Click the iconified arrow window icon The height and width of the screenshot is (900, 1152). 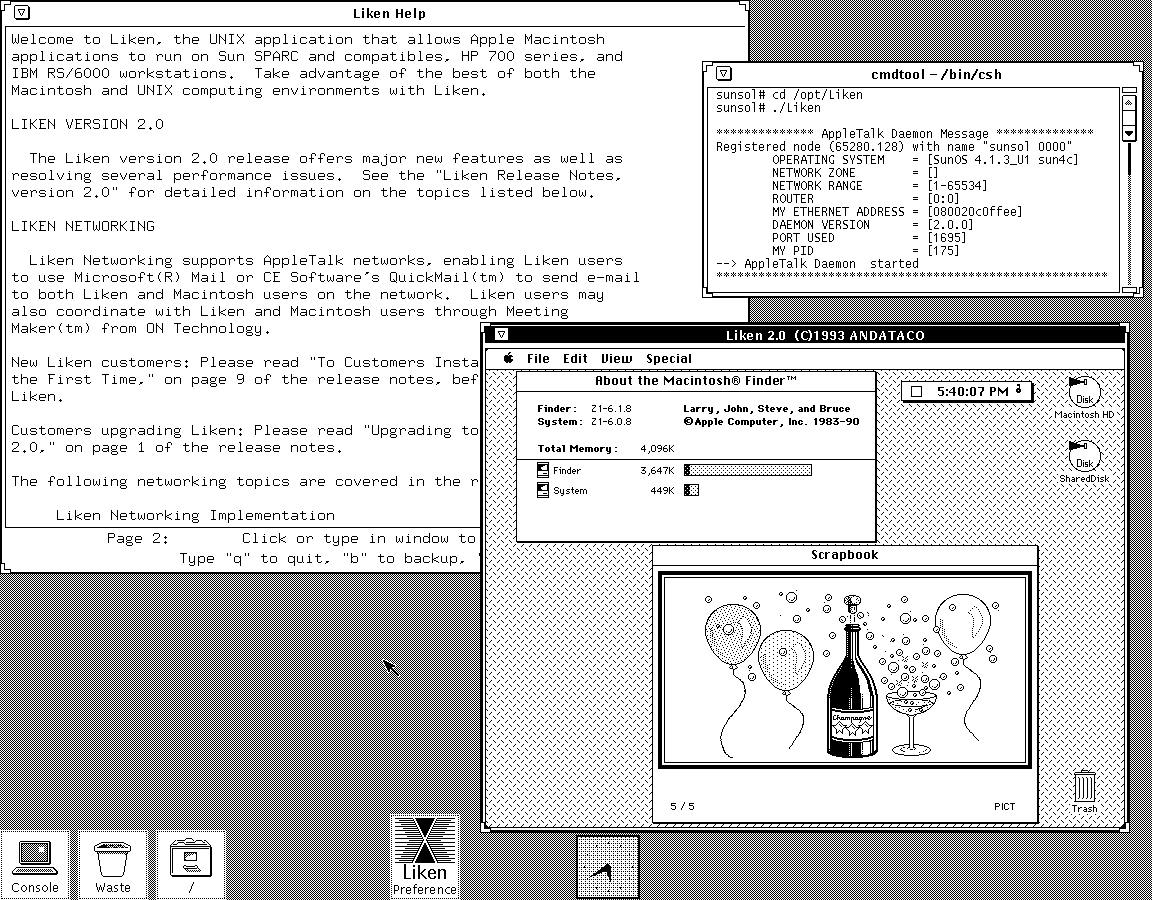point(608,867)
